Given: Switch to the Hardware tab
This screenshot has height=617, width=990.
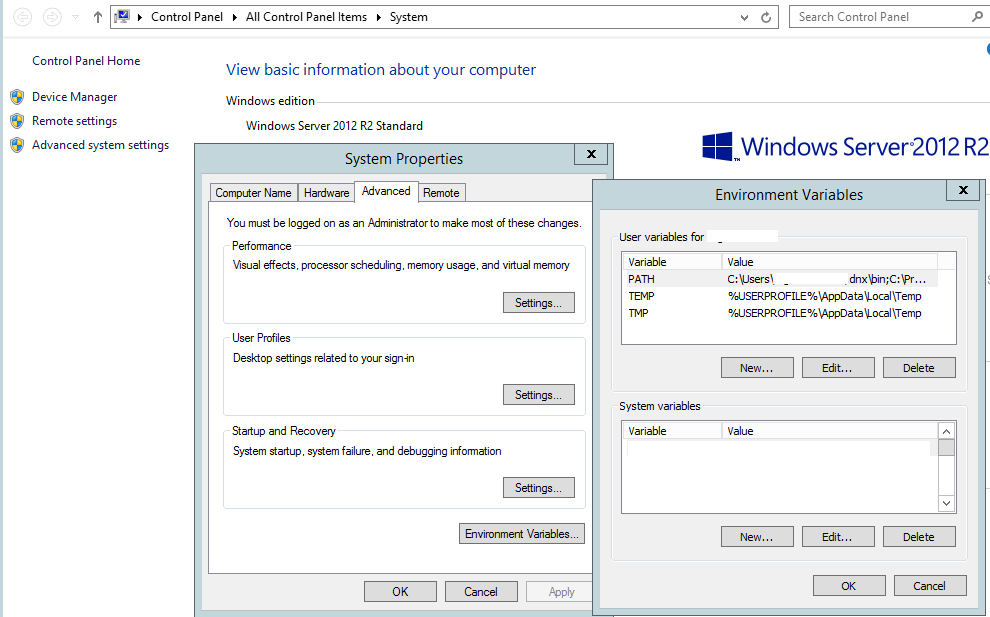Looking at the screenshot, I should 326,193.
